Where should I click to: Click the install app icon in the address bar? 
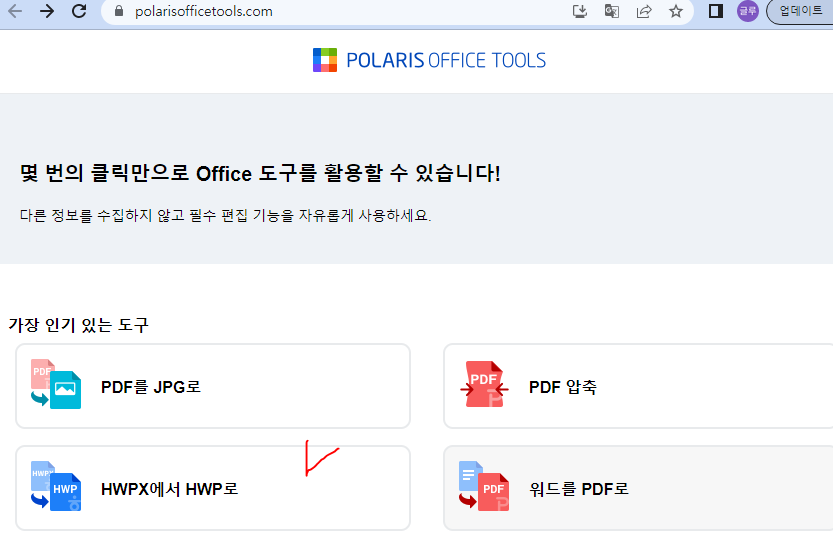[x=580, y=11]
